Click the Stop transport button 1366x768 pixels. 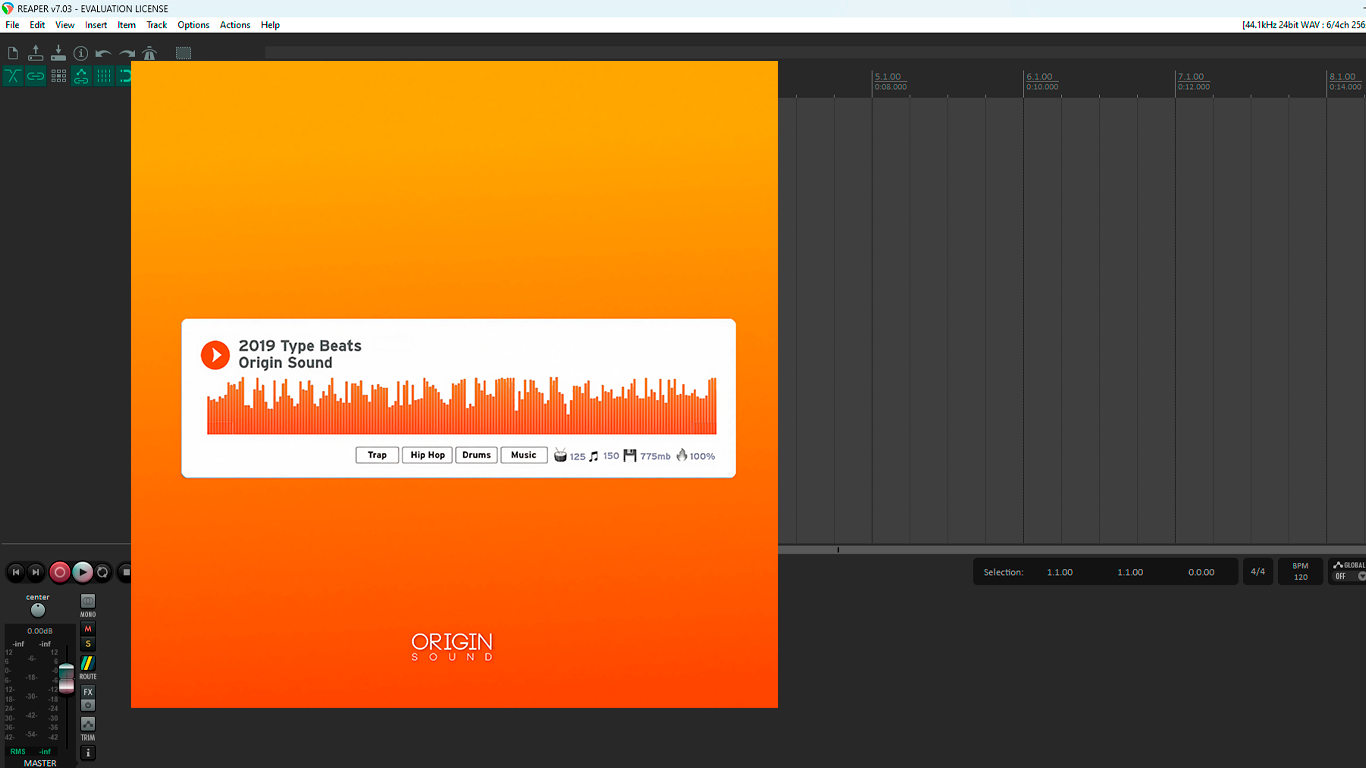[x=125, y=572]
